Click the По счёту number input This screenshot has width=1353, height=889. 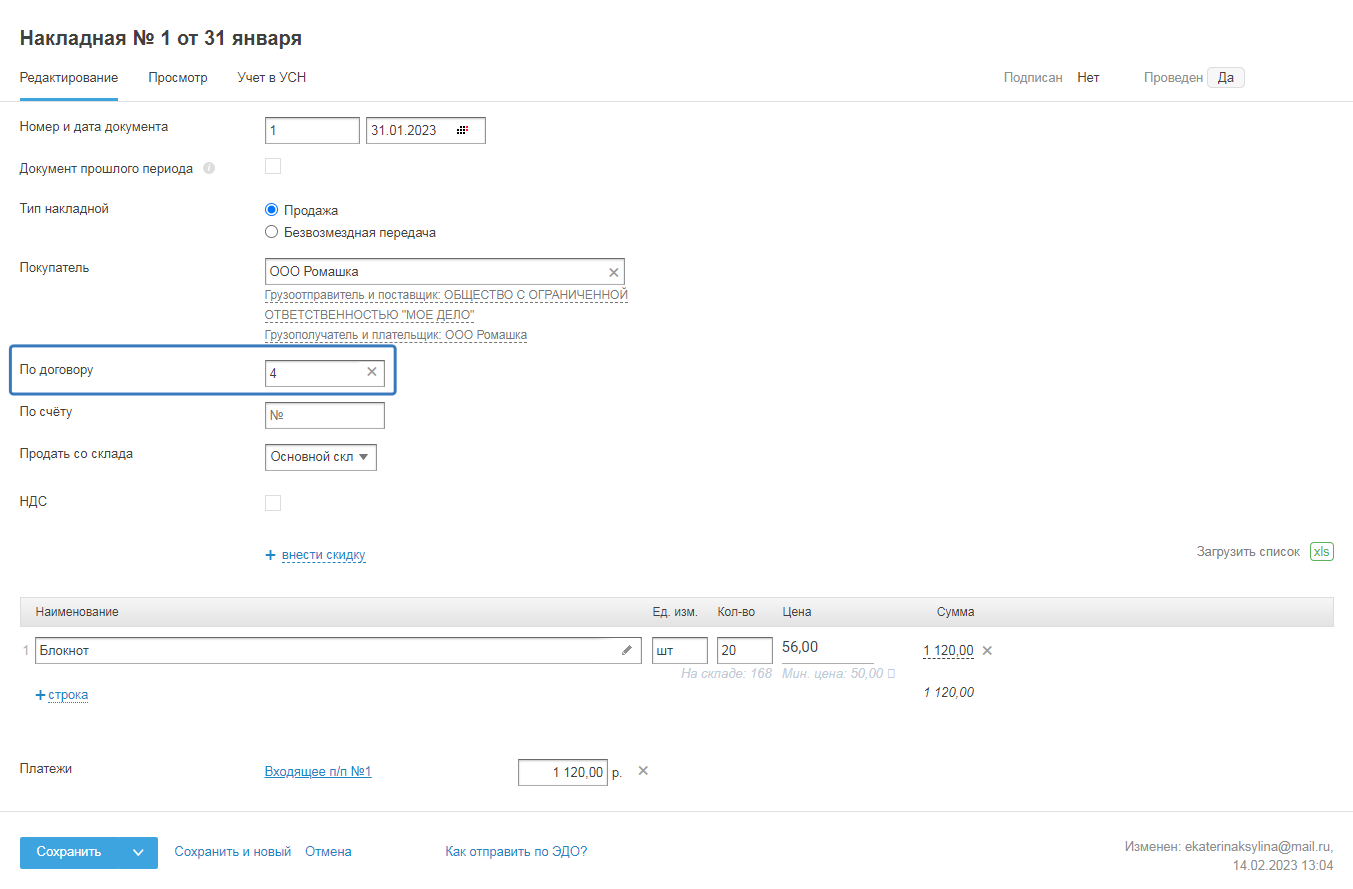point(325,416)
